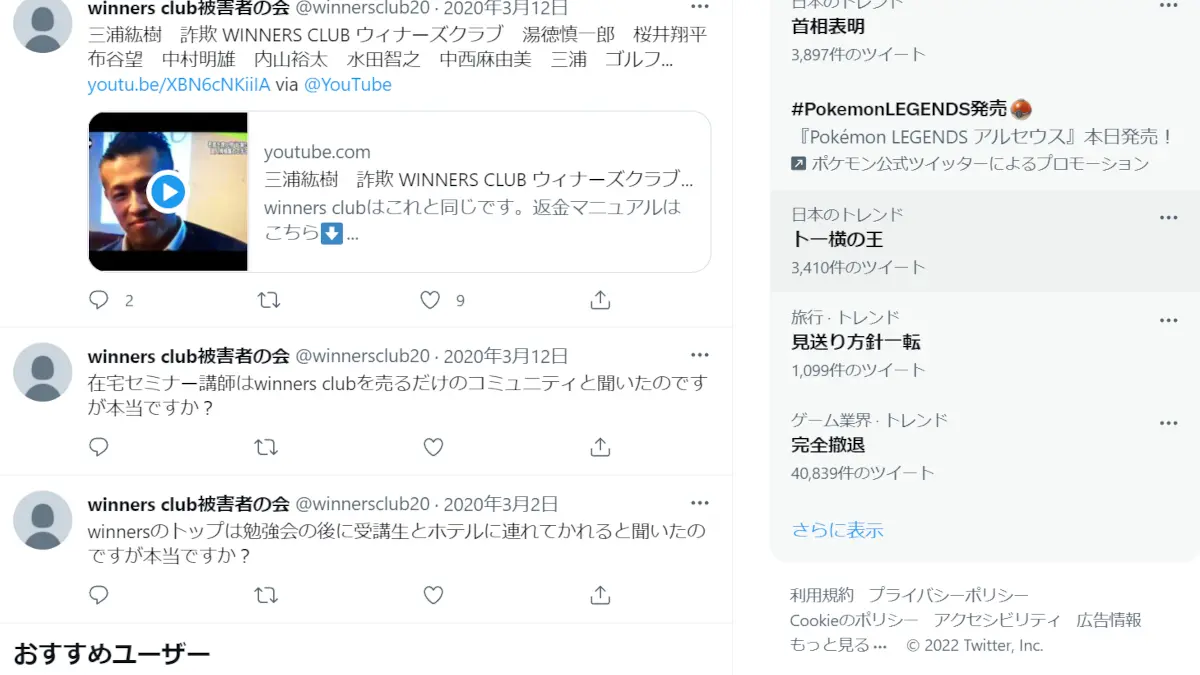Screen dimensions: 1200x675
Task: Open more options for 見送り方針一転 trend
Action: pos(1168,320)
